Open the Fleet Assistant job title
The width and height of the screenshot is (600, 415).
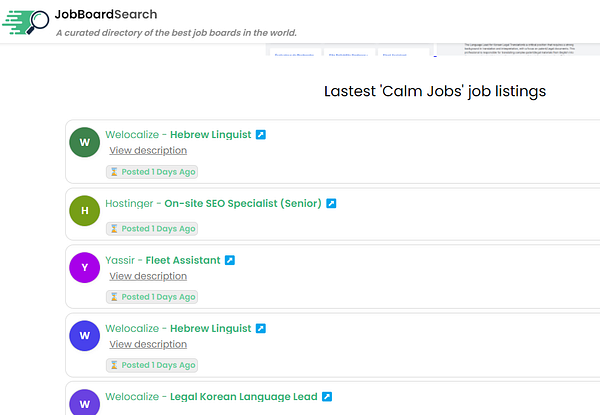click(183, 260)
